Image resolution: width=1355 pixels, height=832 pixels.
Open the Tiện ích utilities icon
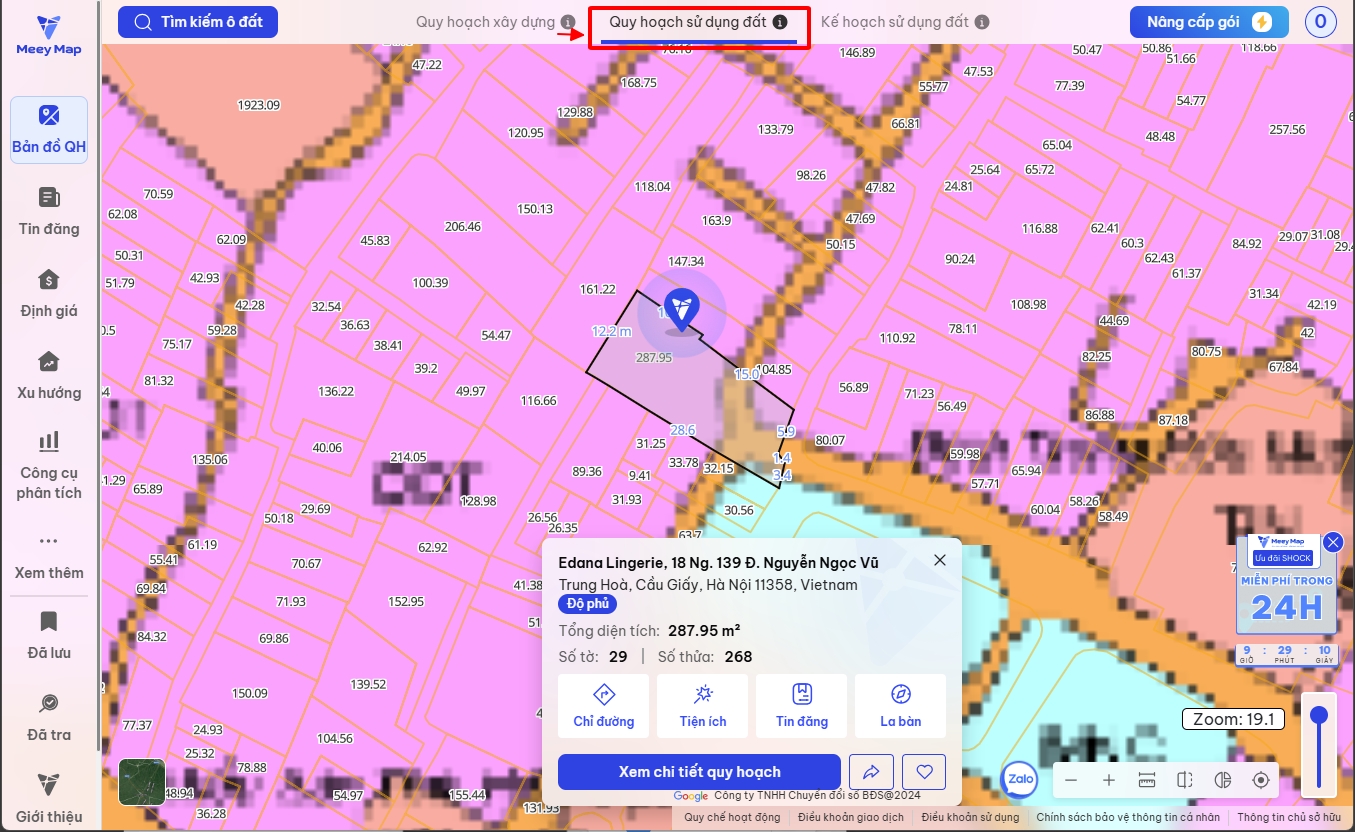tap(702, 703)
